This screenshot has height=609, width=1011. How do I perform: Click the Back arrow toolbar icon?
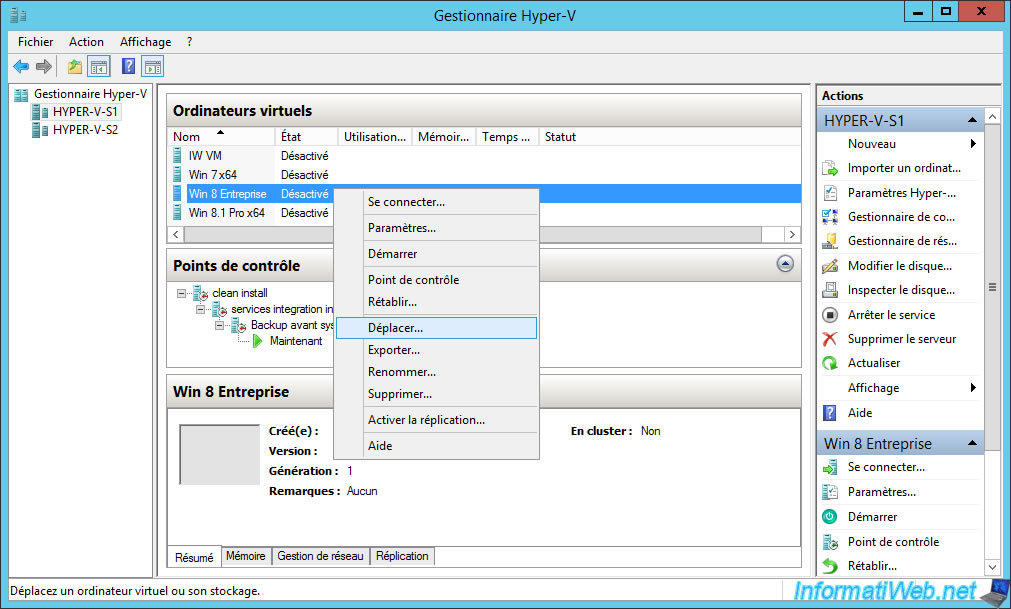click(x=21, y=66)
